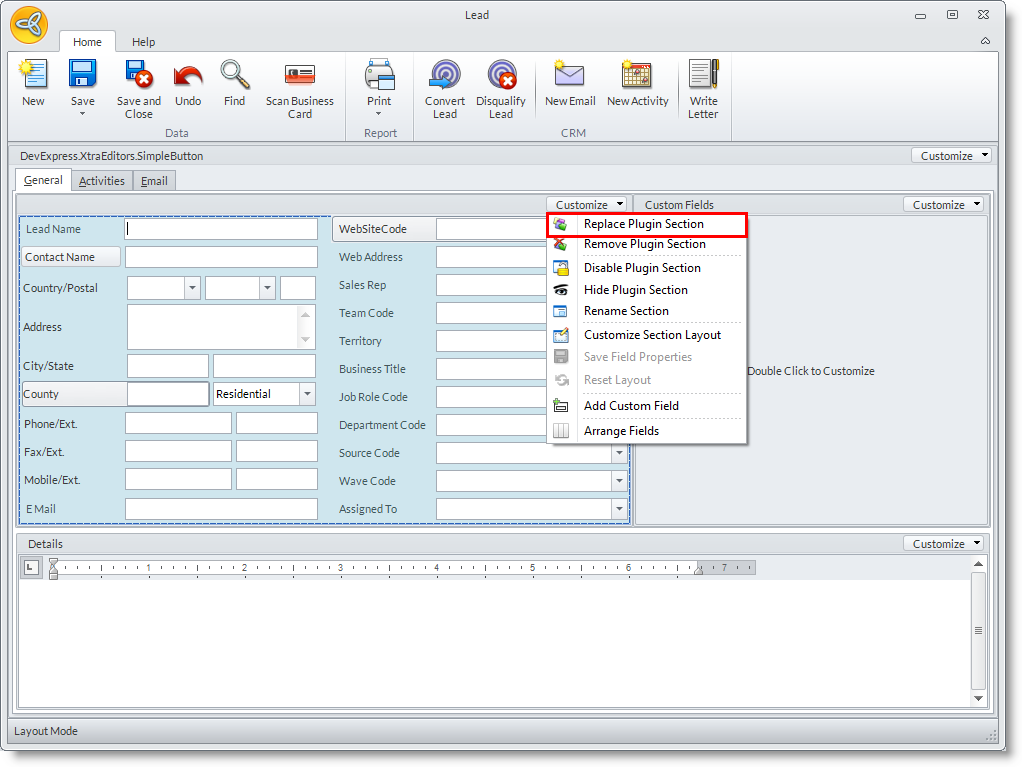
Task: Click the Lead Name input field
Action: point(221,229)
